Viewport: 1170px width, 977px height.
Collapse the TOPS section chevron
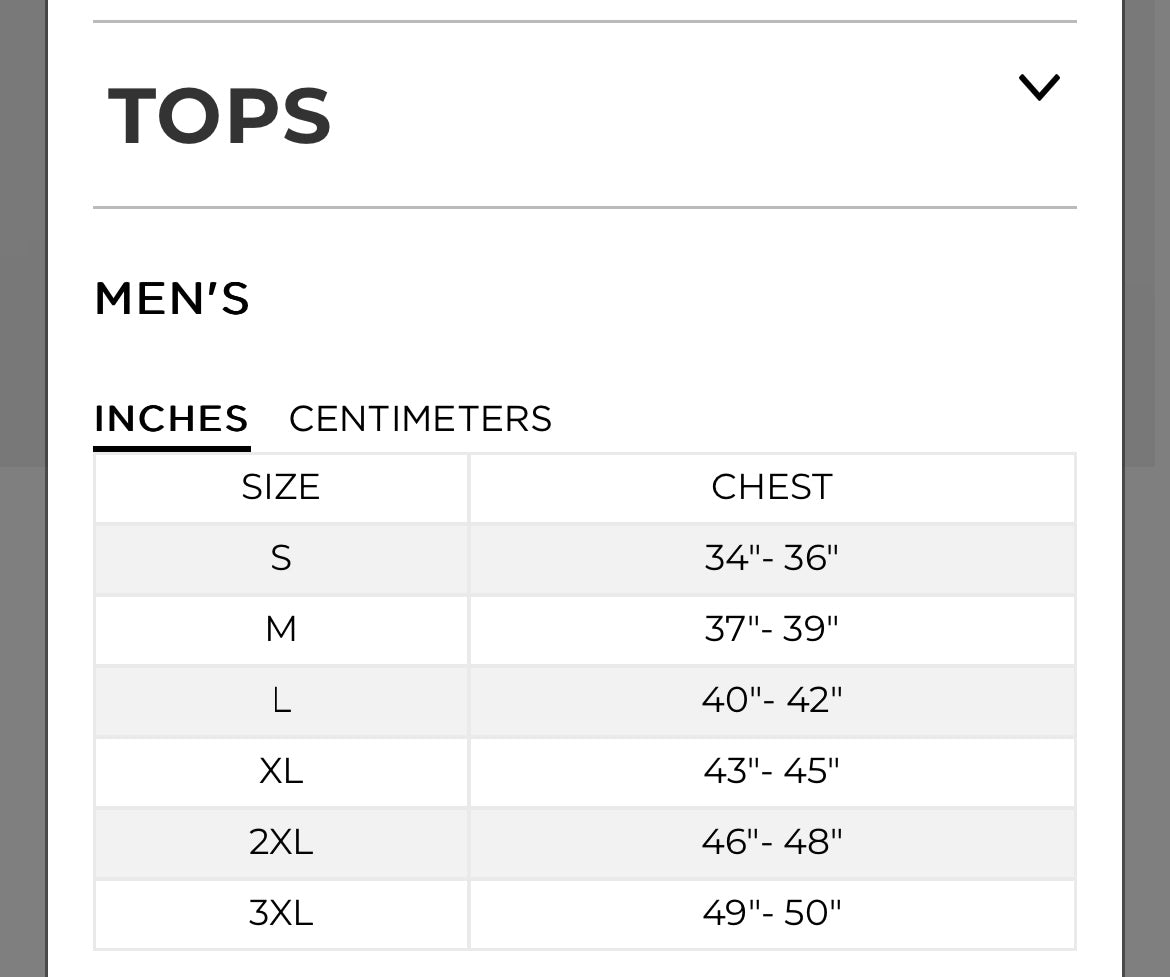click(1039, 88)
